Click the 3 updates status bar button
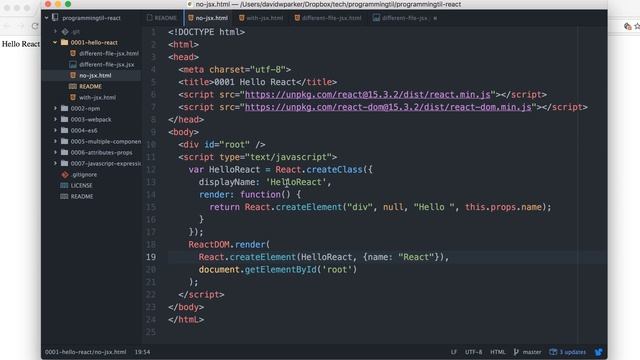The width and height of the screenshot is (640, 360). coord(568,352)
